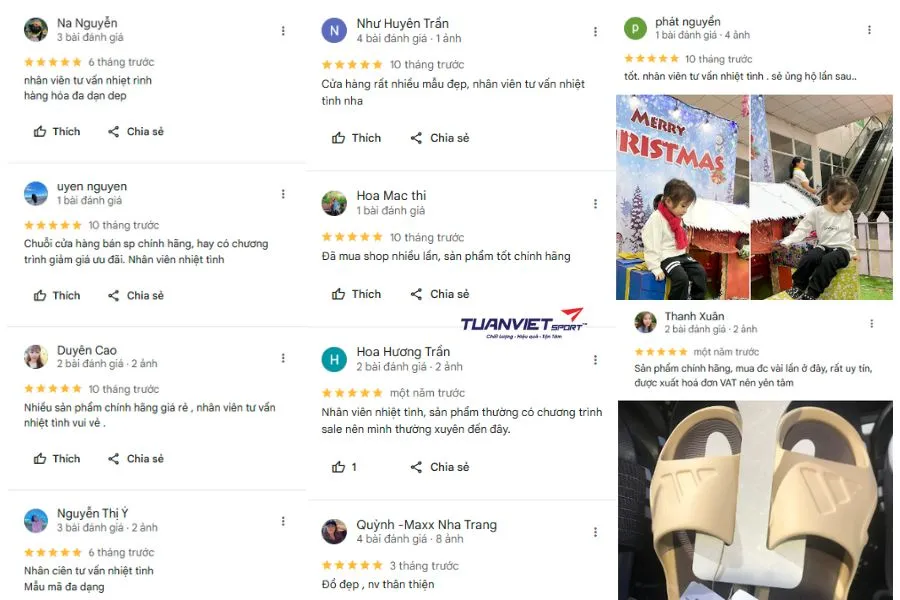Screen dimensions: 900x600
Task: Share Hoa Mac thi's review via Chia sẻ
Action: pos(440,294)
